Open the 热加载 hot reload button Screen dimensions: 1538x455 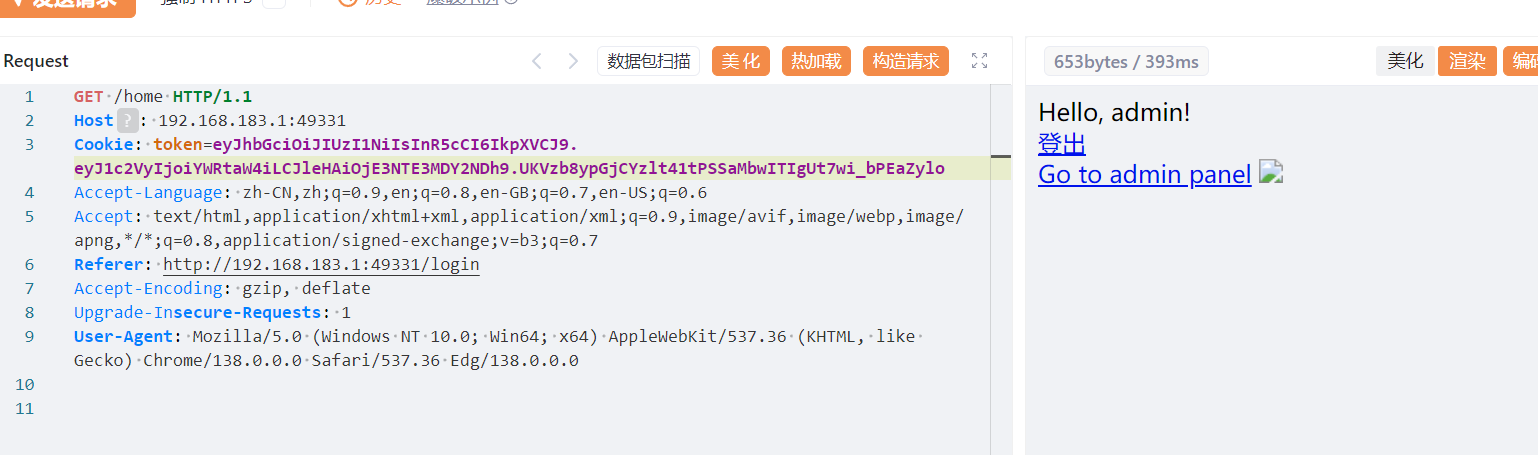[x=816, y=61]
